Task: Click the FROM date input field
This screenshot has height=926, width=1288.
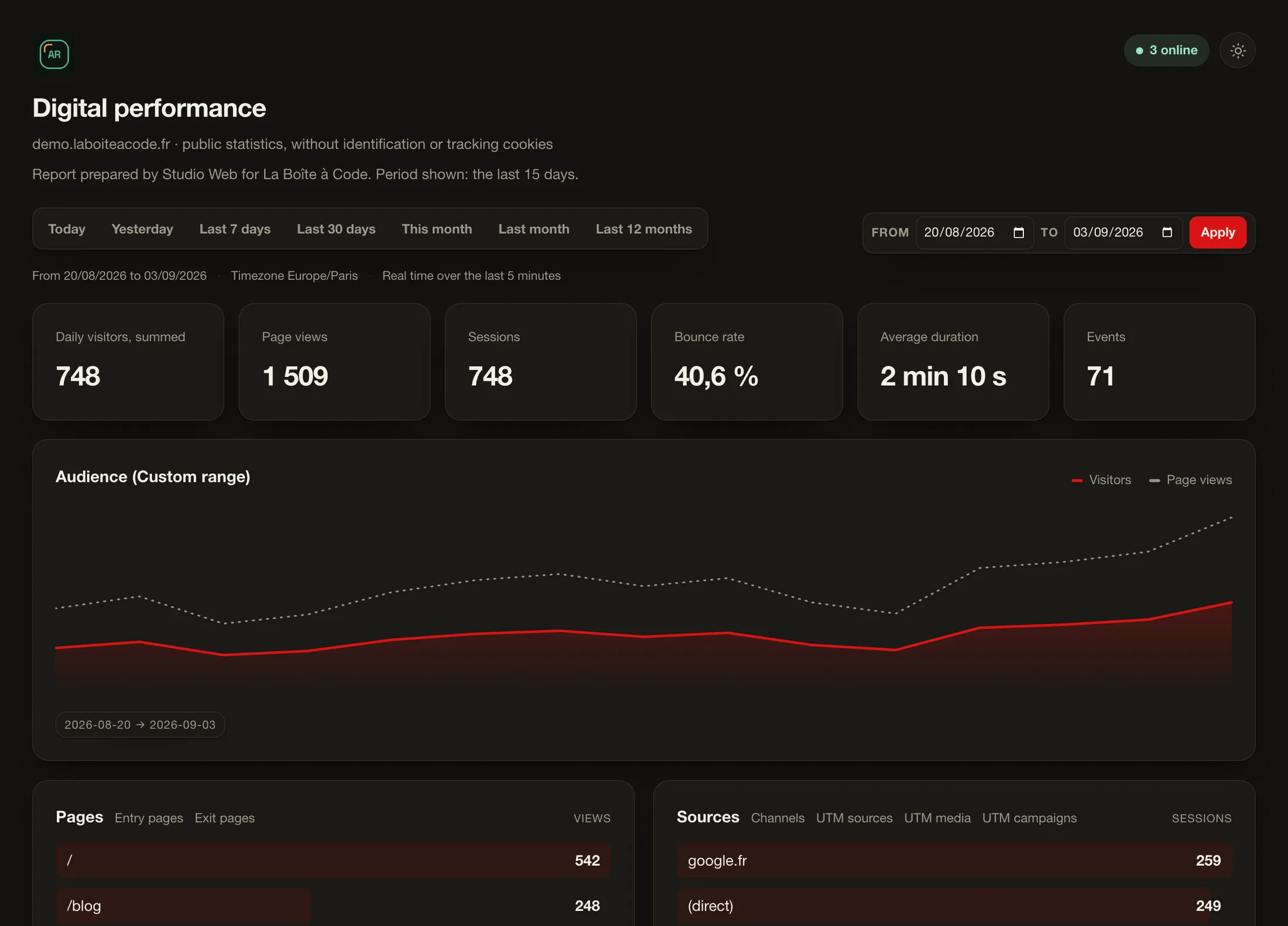Action: point(974,233)
